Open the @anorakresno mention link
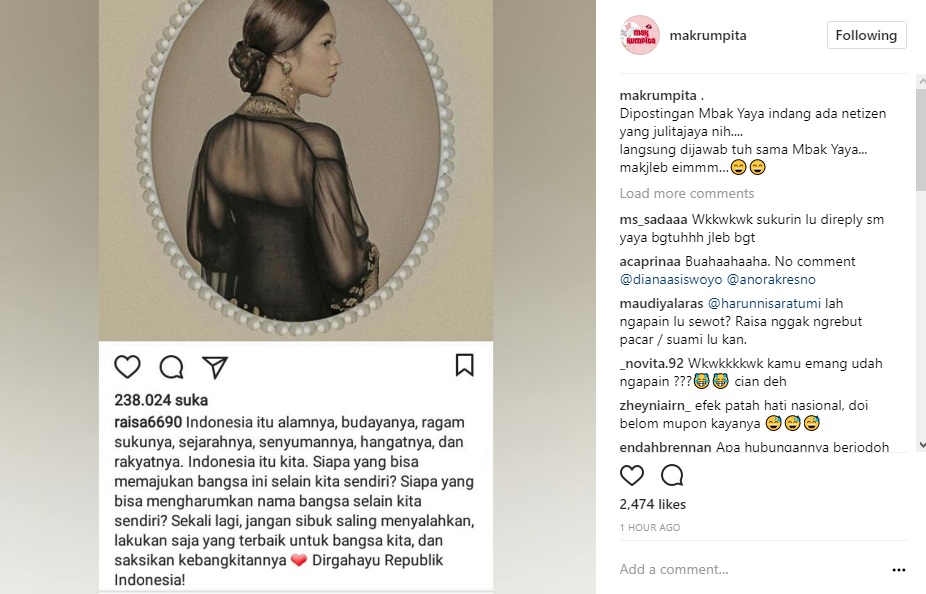926x594 pixels. pos(771,279)
